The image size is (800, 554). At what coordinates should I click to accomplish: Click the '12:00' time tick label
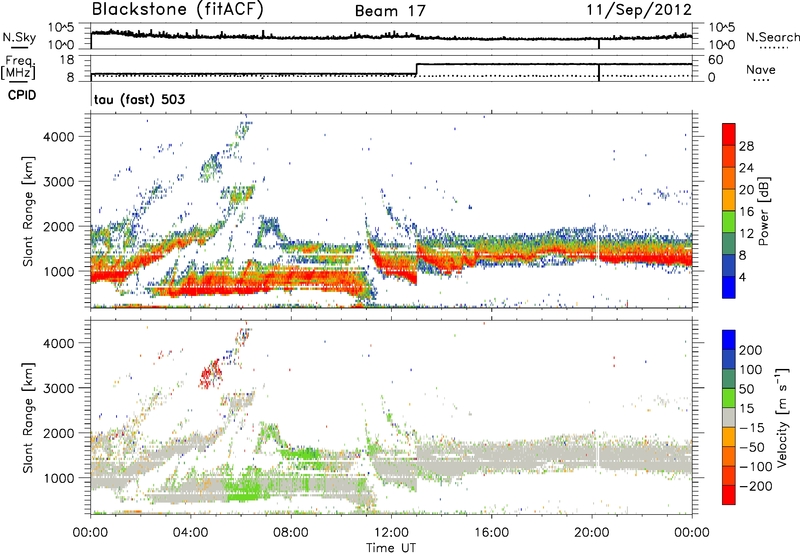point(391,533)
